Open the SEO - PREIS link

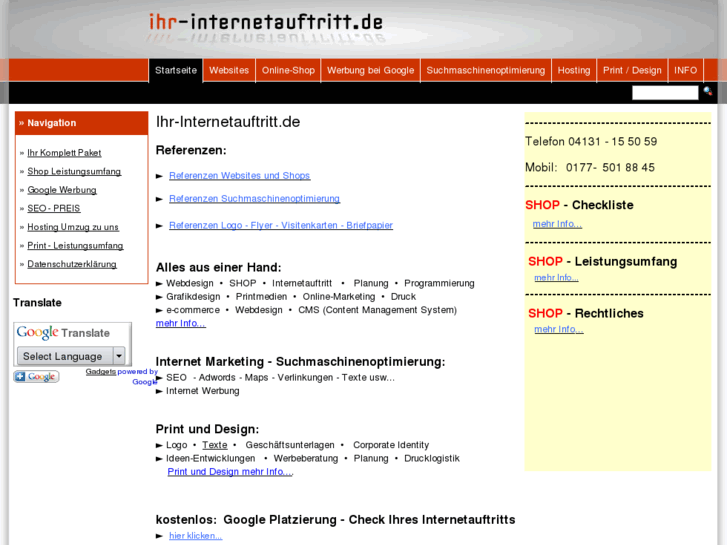(x=54, y=208)
